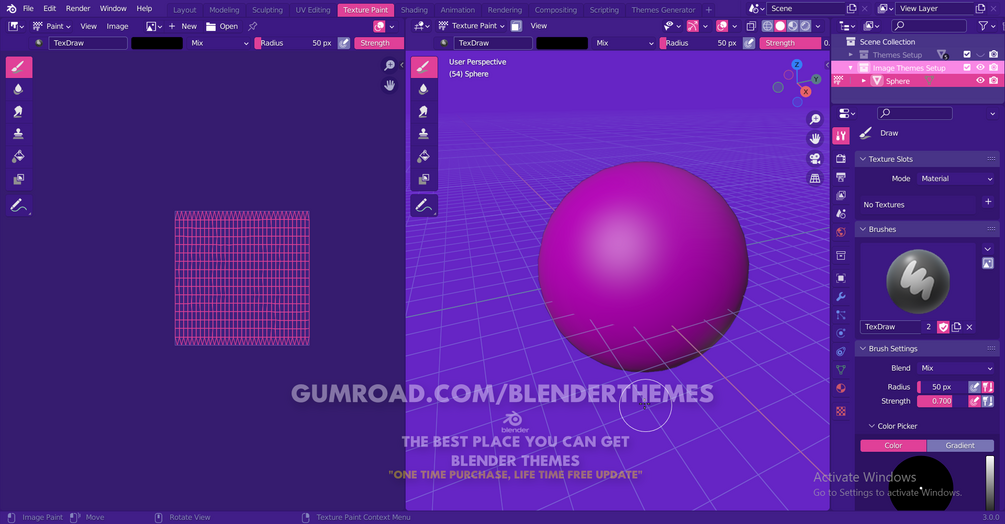Image resolution: width=1005 pixels, height=524 pixels.
Task: Click New image button in image editor
Action: tap(183, 26)
